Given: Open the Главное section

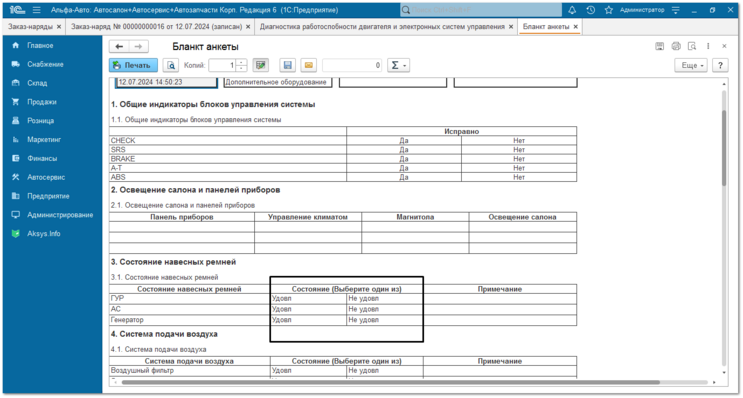Looking at the screenshot, I should 40,45.
